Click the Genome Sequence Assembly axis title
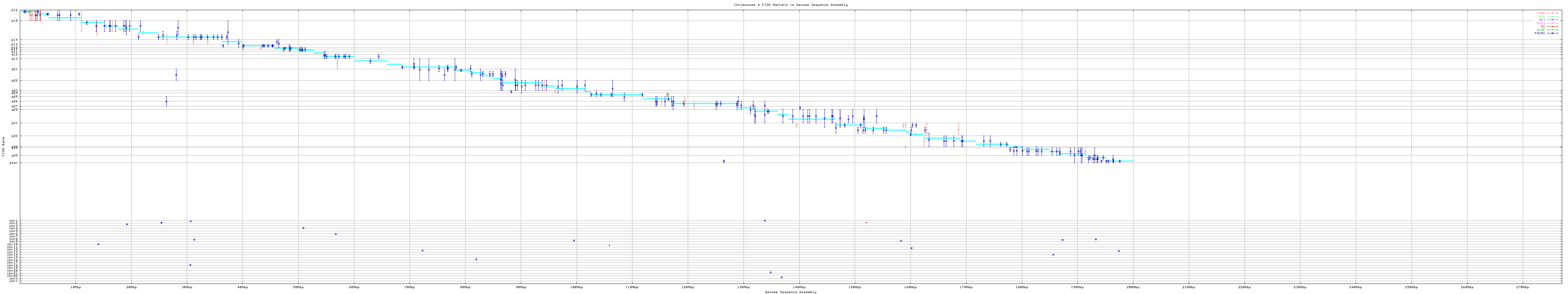Image resolution: width=1568 pixels, height=294 pixels. pyautogui.click(x=790, y=292)
